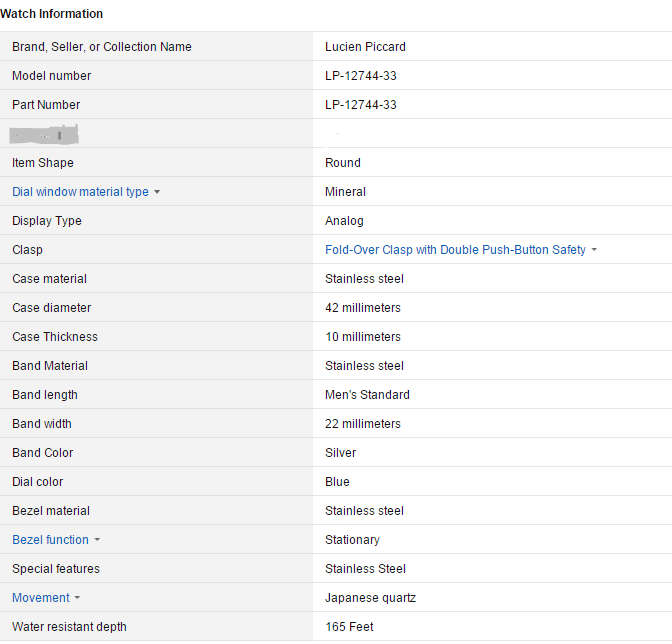This screenshot has height=644, width=672.
Task: Click the Band Color label
Action: (x=42, y=453)
